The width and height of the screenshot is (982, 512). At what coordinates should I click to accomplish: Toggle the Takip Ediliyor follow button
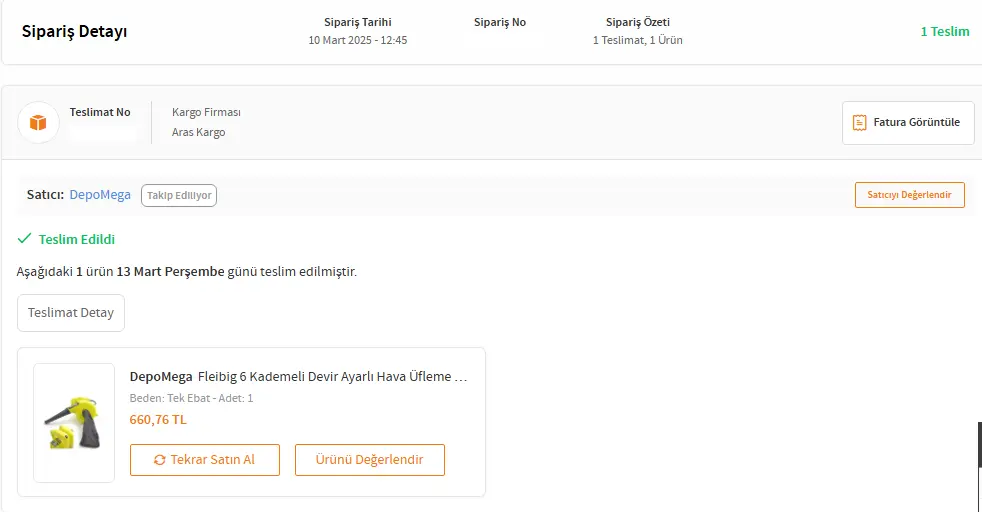(x=179, y=195)
